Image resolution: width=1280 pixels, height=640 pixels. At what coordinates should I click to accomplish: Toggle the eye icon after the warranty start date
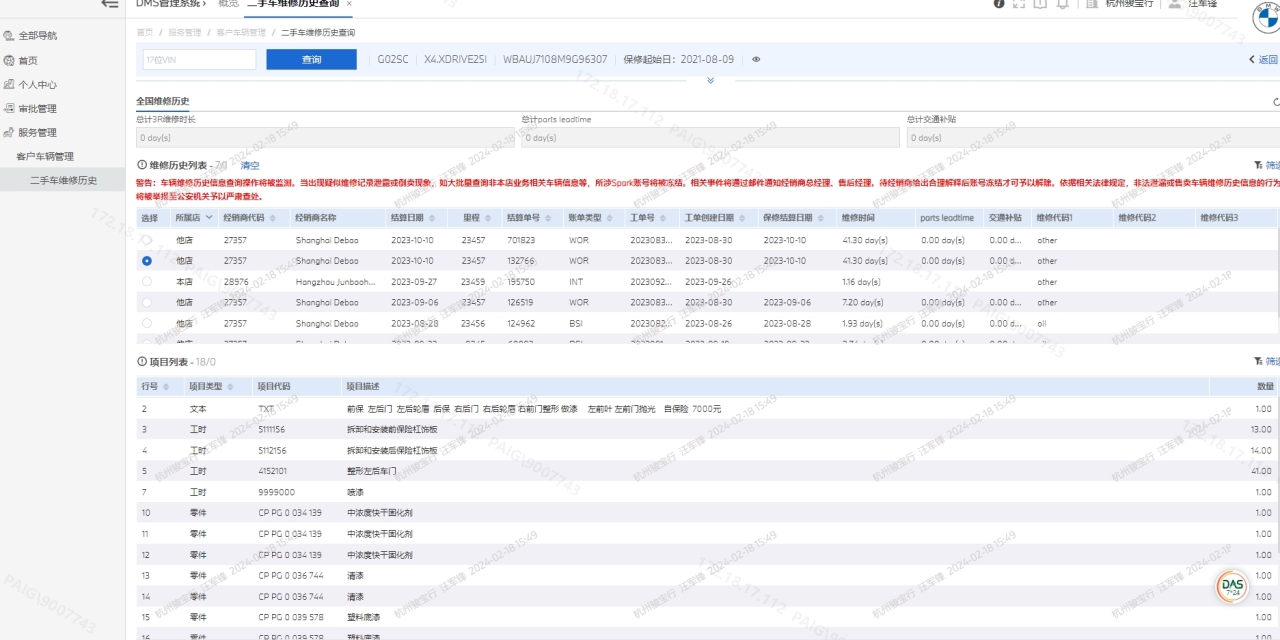(756, 60)
